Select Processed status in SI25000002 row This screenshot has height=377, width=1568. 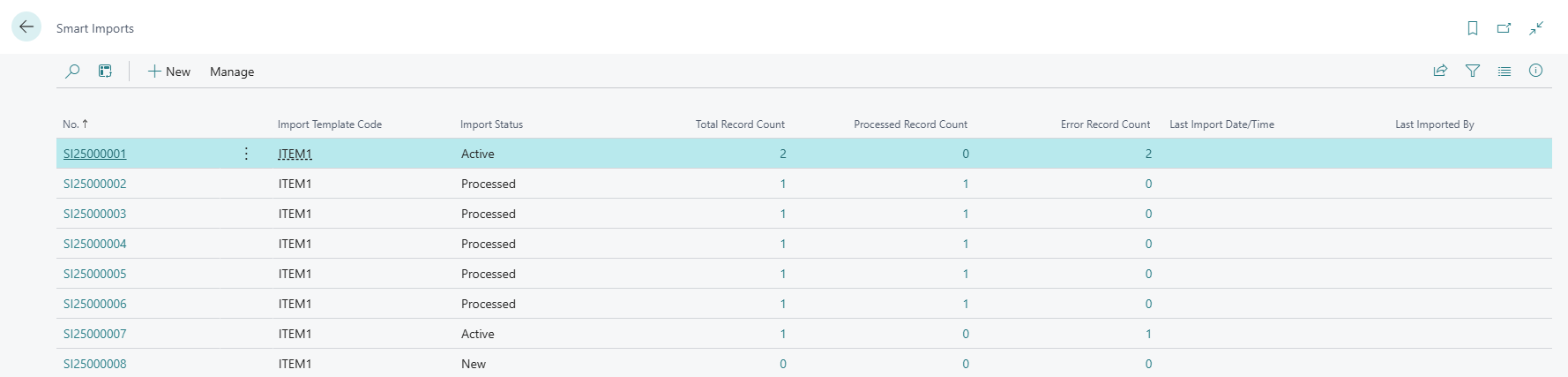tap(488, 184)
